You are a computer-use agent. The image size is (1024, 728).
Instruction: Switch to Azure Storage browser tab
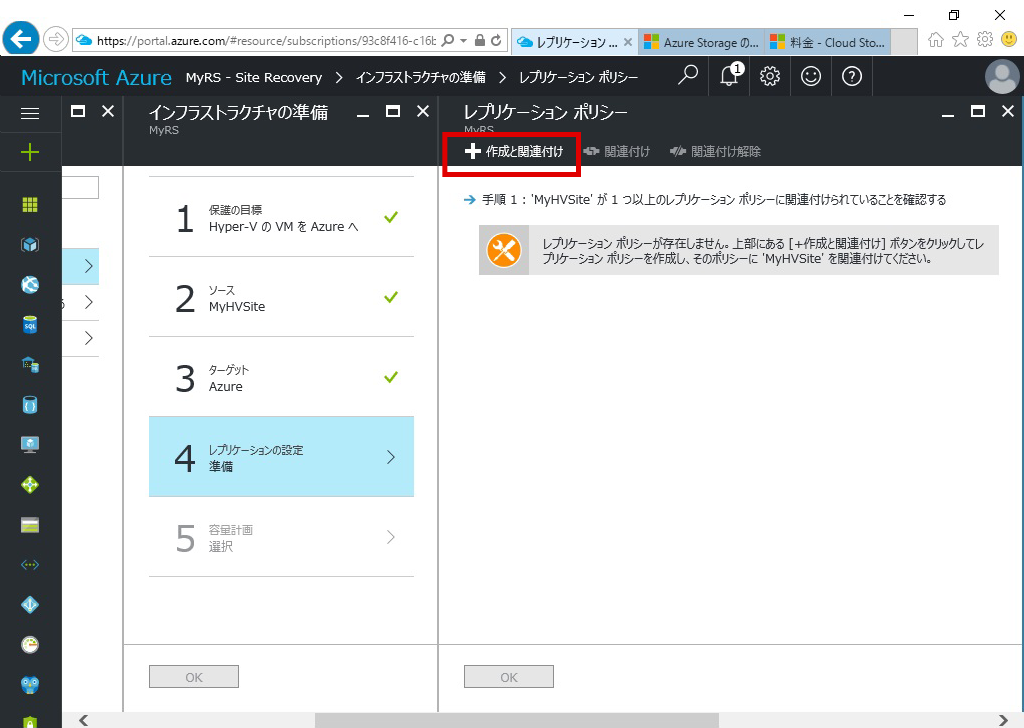click(x=703, y=42)
